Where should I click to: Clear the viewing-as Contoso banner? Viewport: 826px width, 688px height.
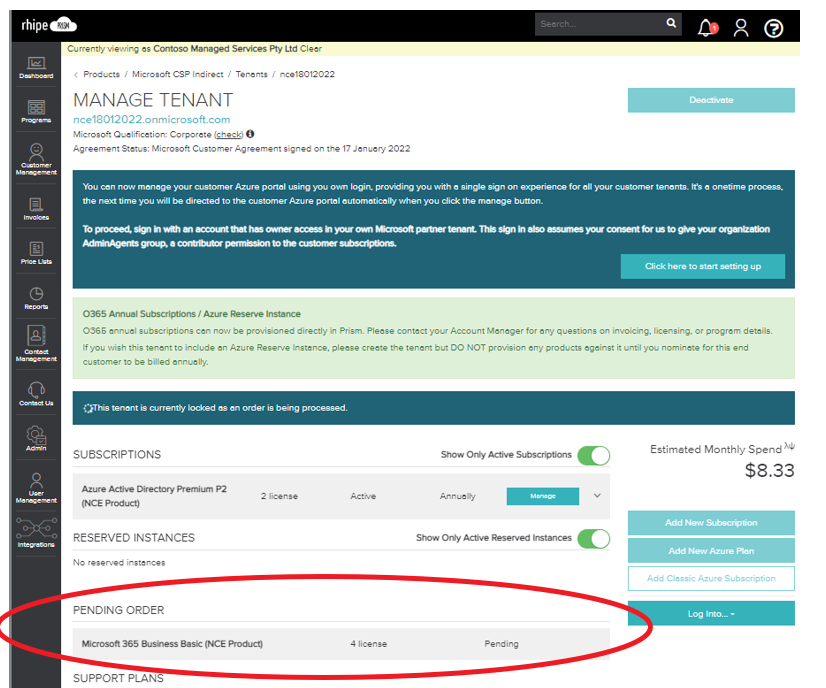311,48
